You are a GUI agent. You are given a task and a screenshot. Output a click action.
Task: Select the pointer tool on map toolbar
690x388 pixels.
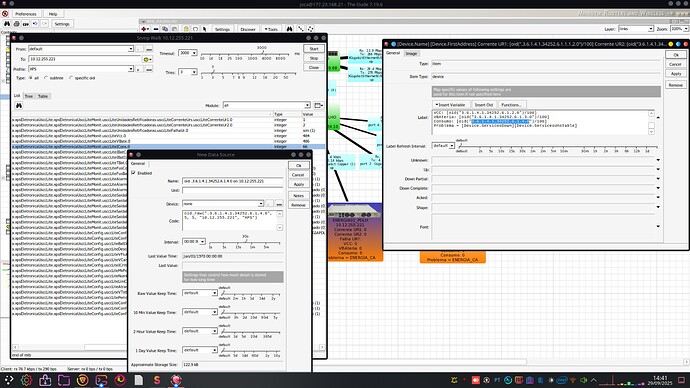pyautogui.click(x=205, y=29)
